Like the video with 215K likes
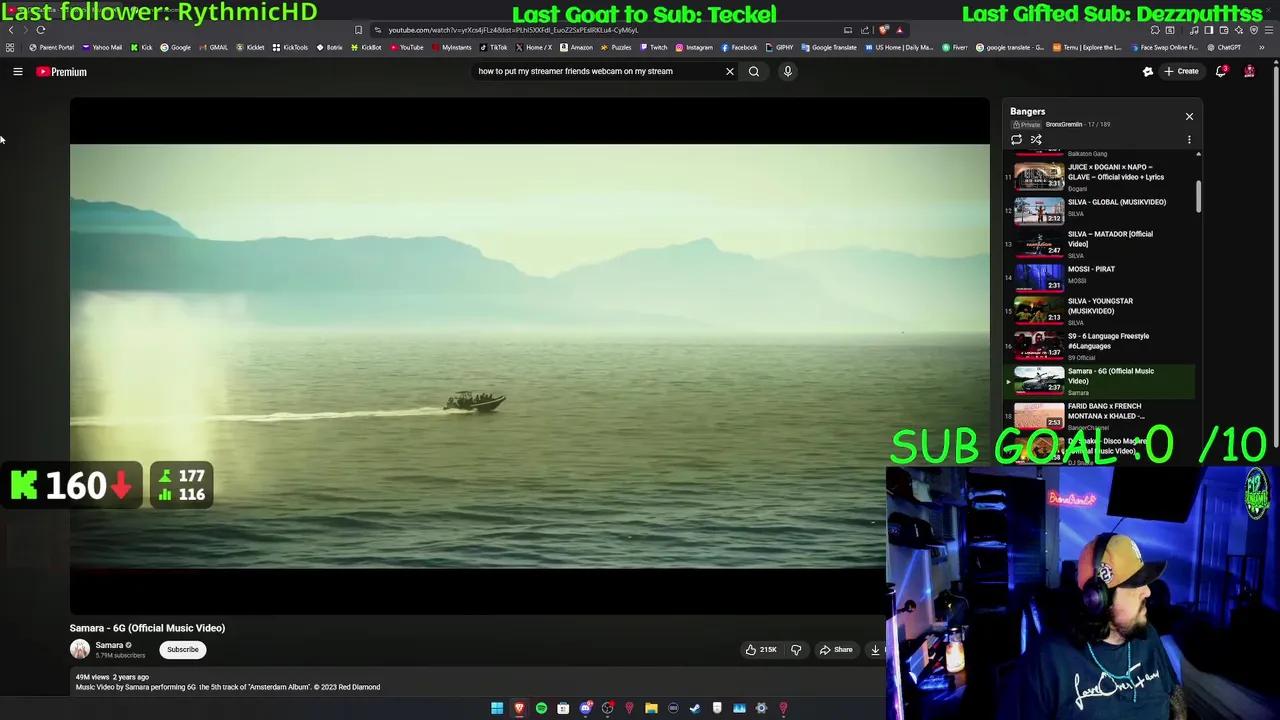 (761, 650)
